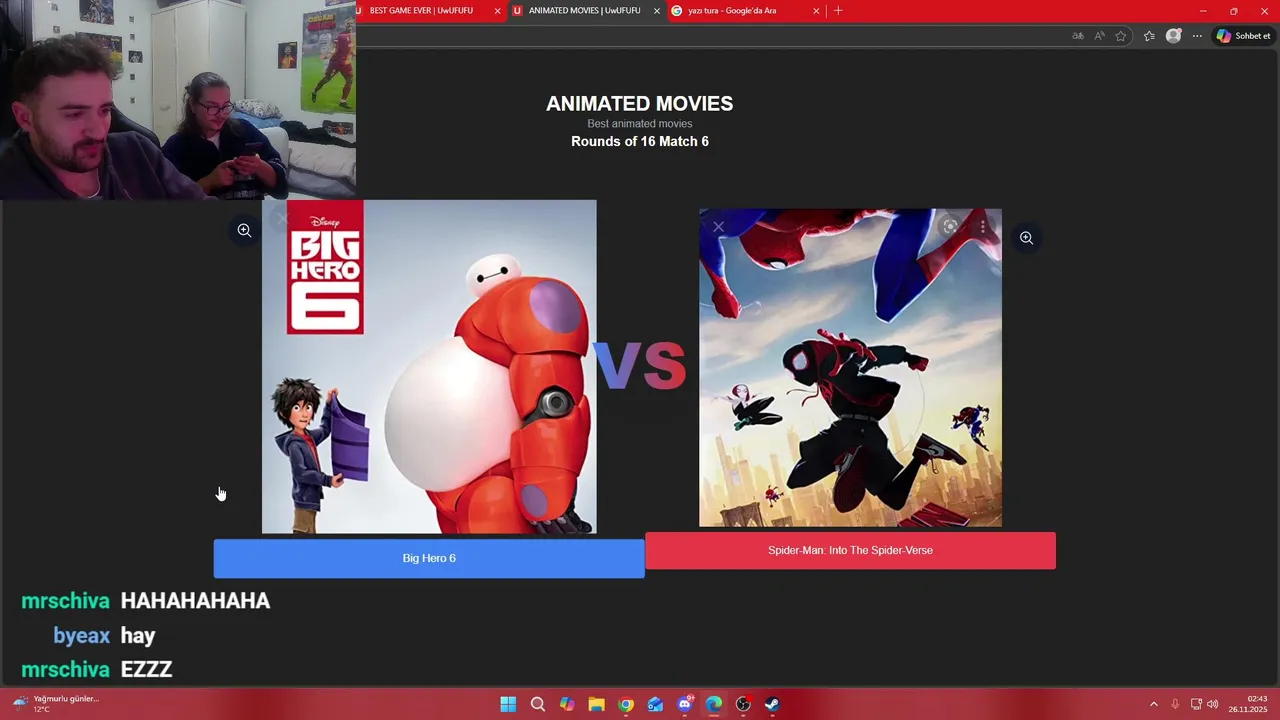Open Microsoft Edge taskbar icon
This screenshot has height=720, width=1280.
(x=714, y=704)
